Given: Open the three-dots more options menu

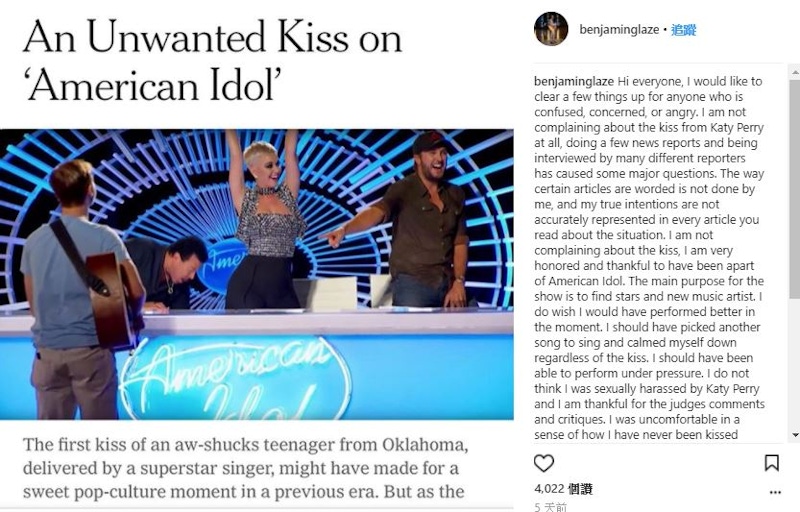Looking at the screenshot, I should [775, 492].
